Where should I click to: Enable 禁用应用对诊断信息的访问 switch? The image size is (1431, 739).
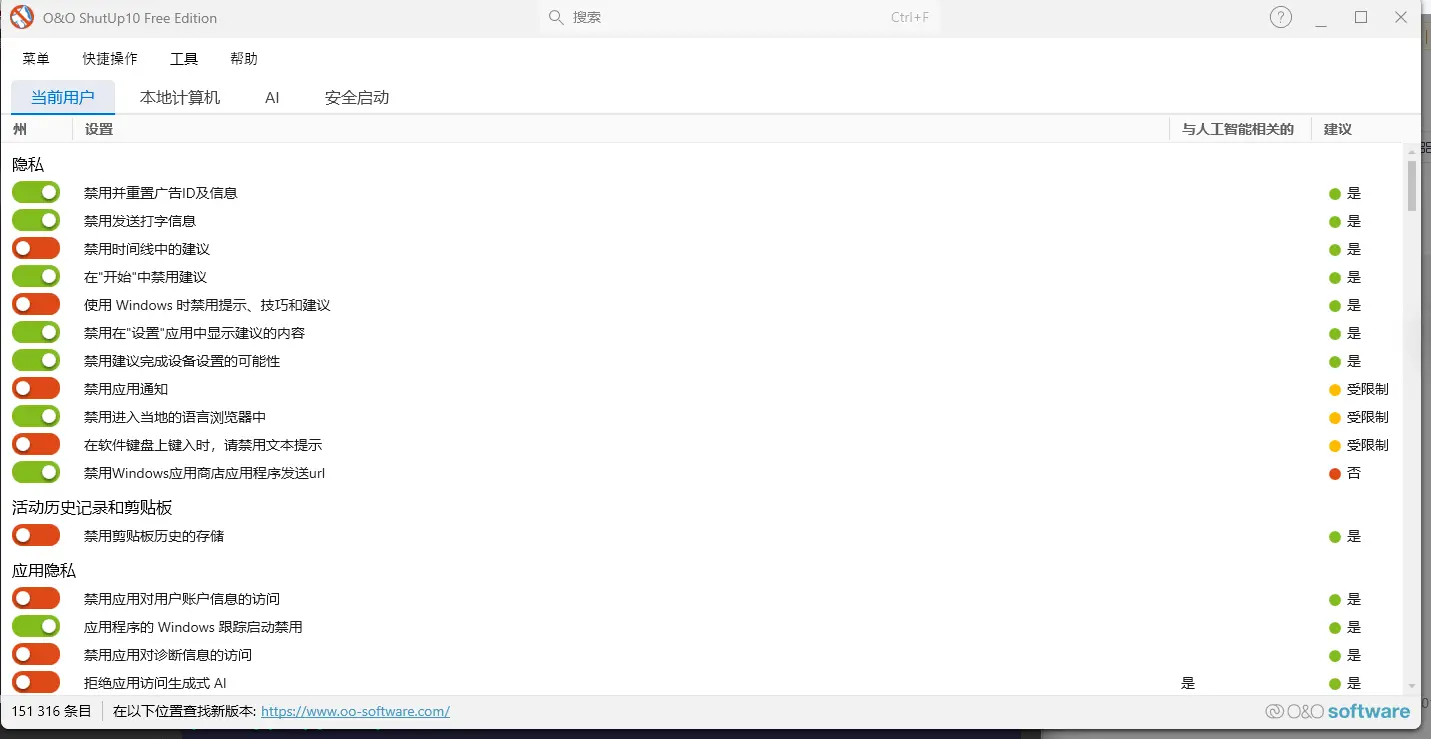click(x=36, y=654)
